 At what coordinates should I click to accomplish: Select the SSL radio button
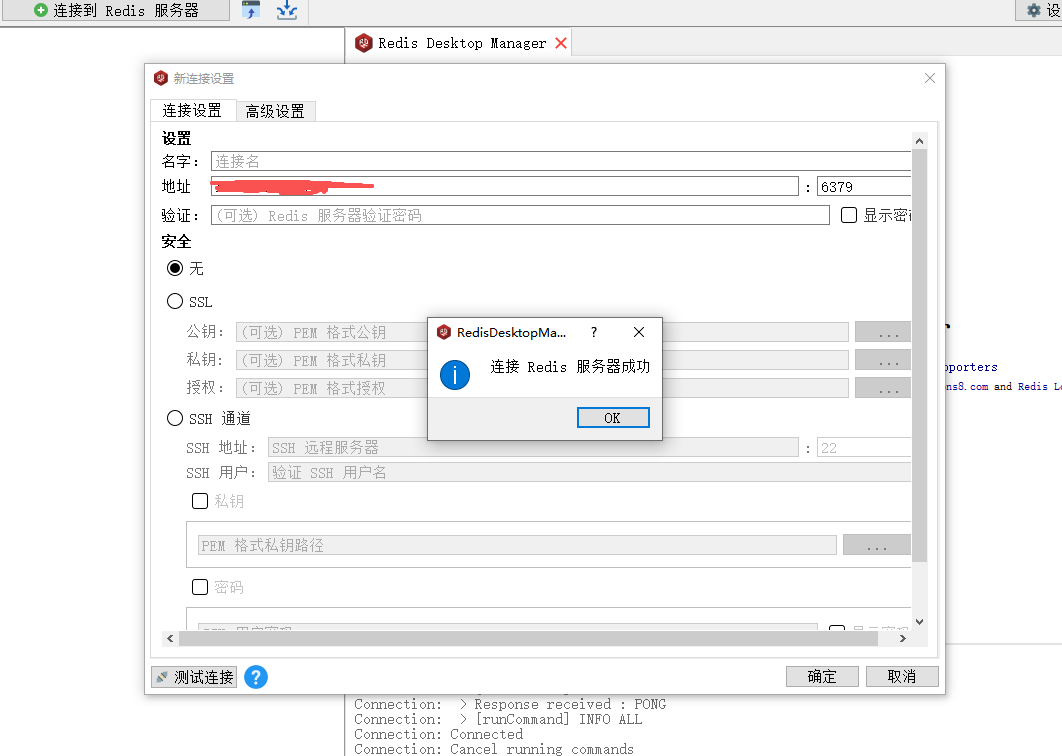pos(175,301)
